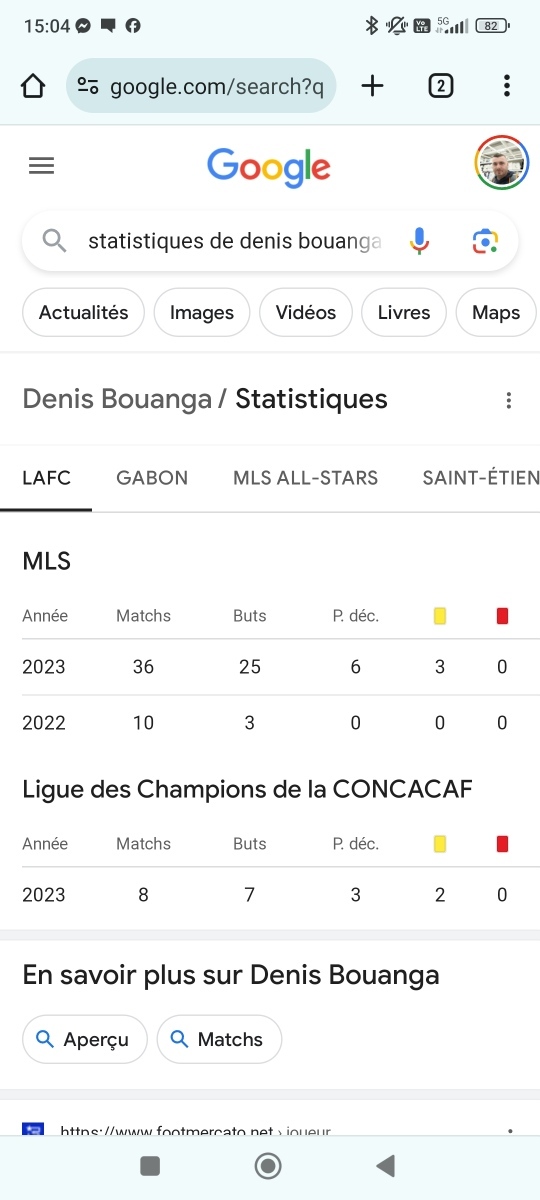This screenshot has height=1200, width=540.
Task: Open the tab switcher showing 2 tabs
Action: click(440, 86)
